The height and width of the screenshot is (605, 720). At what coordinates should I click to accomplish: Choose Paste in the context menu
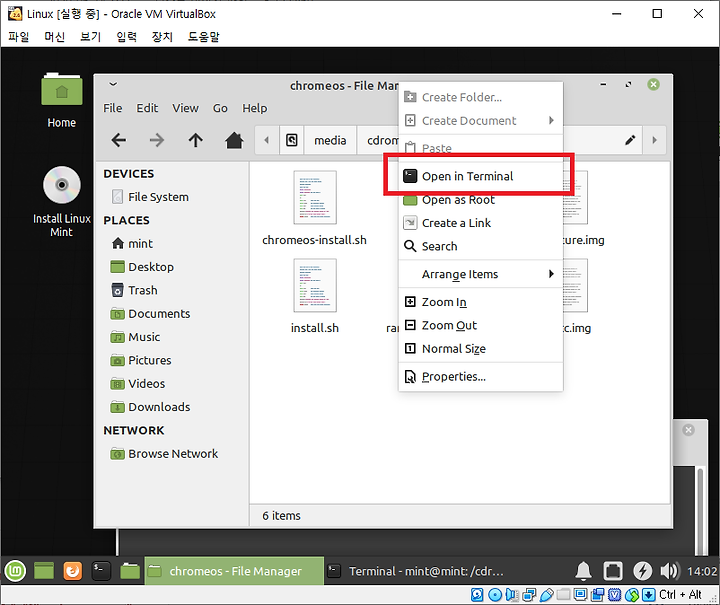coord(481,148)
